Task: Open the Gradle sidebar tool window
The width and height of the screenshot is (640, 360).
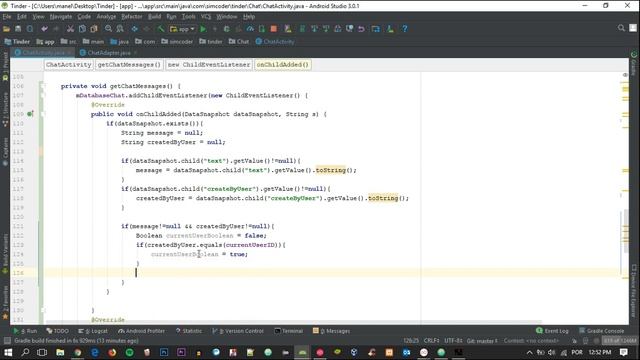Action: pos(634,64)
